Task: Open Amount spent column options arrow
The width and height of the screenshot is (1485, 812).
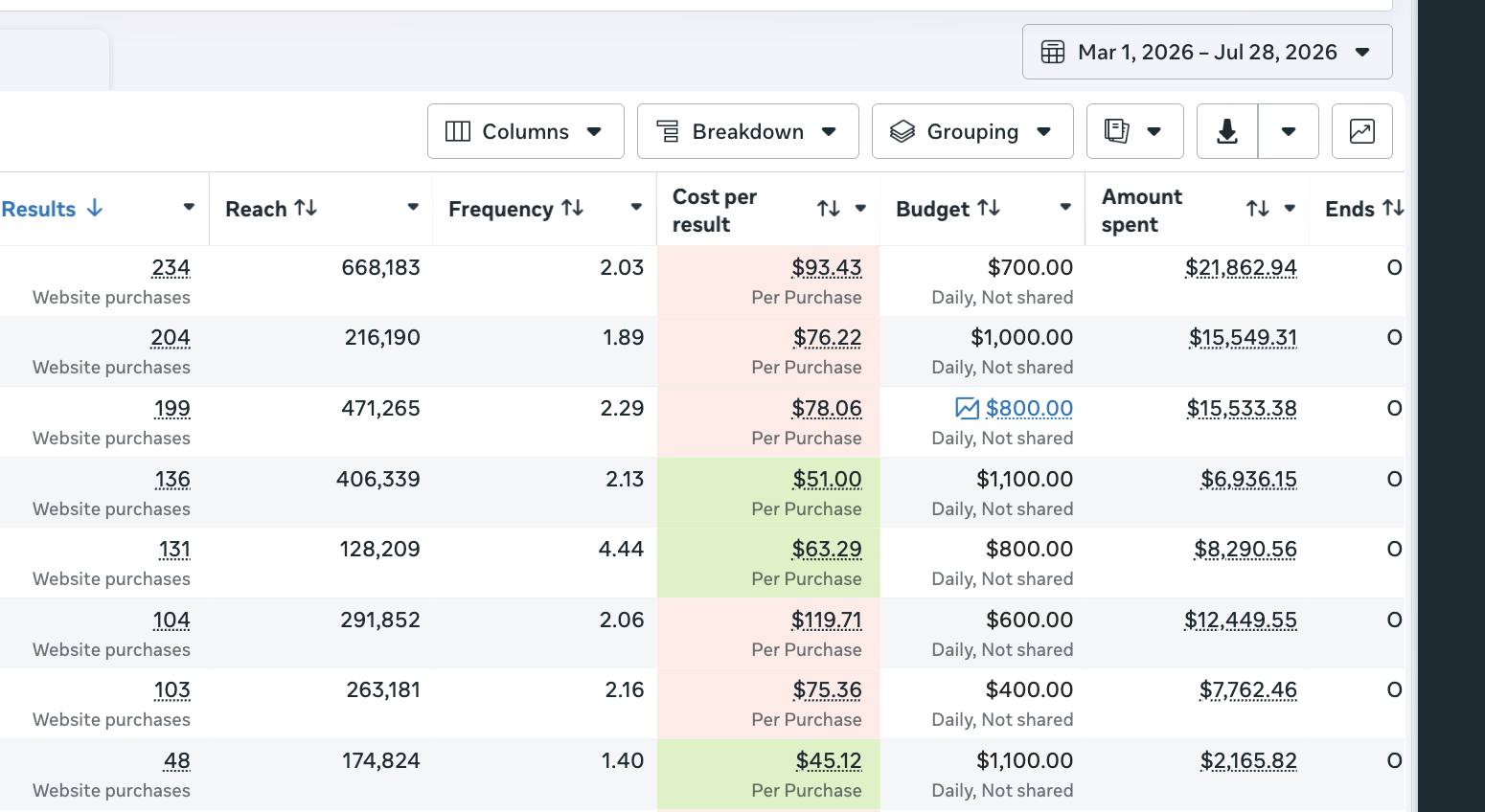Action: tap(1290, 209)
